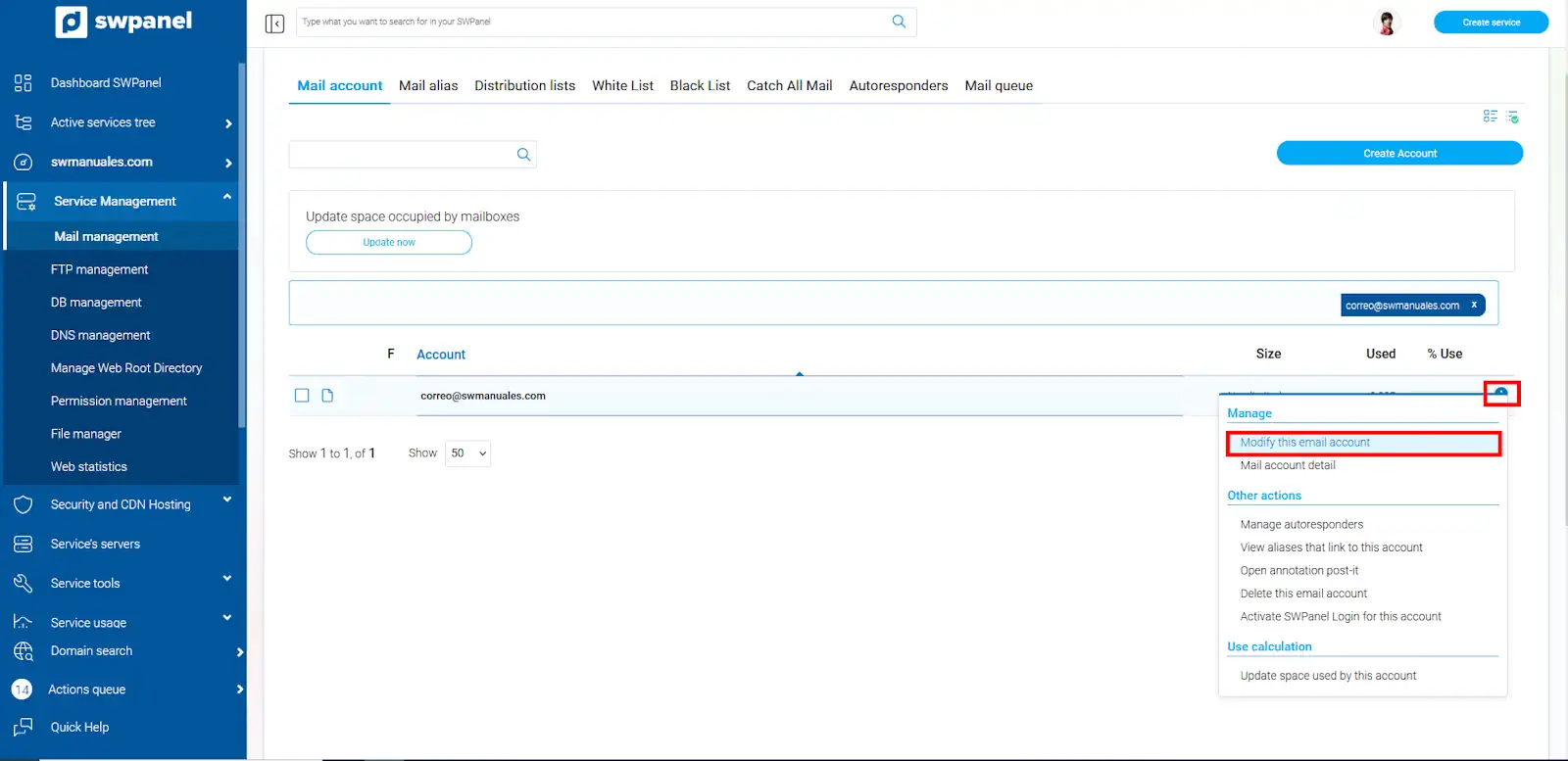Click the document icon in the correo row

327,396
